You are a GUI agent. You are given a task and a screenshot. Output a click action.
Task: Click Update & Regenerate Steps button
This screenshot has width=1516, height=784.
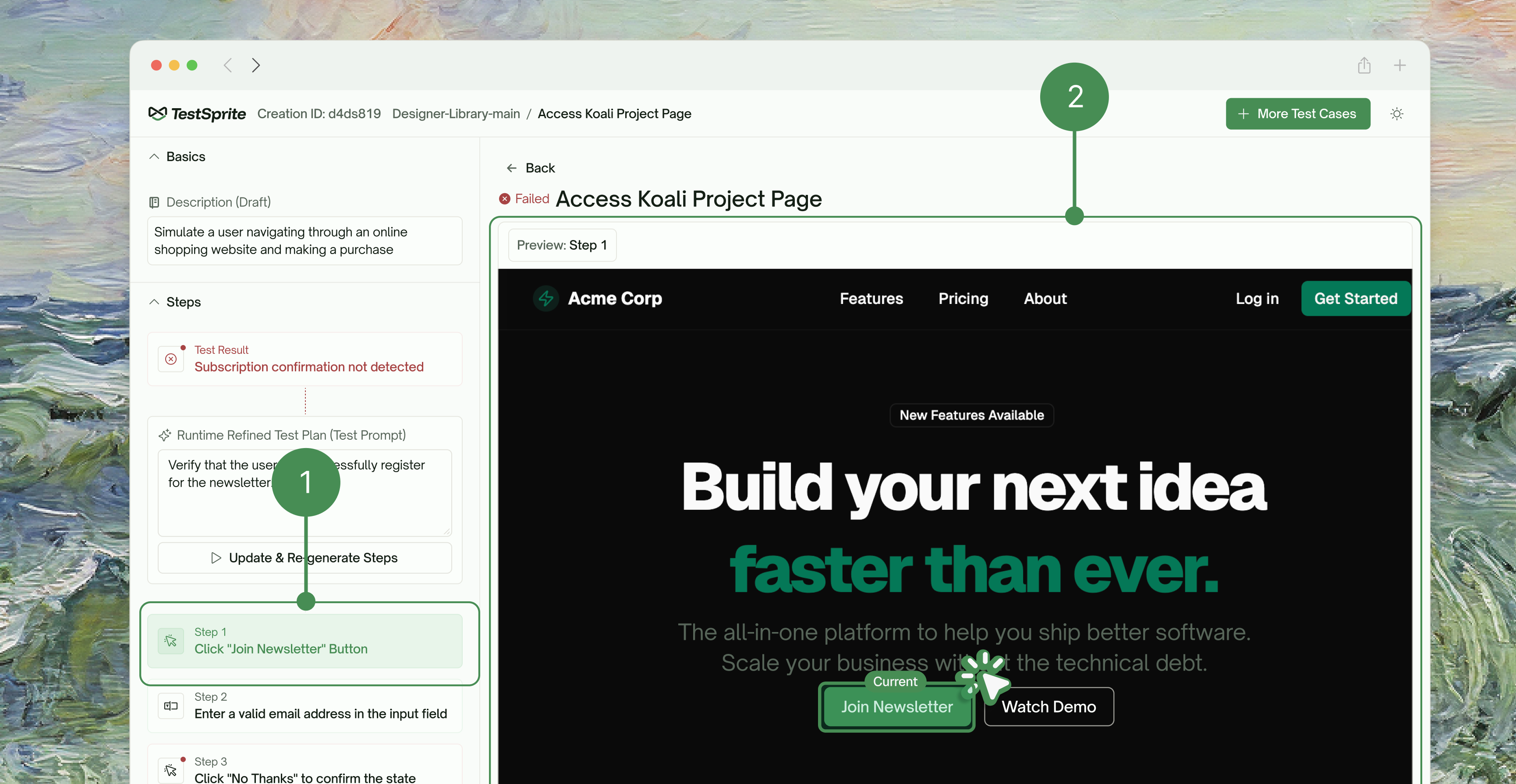(305, 558)
